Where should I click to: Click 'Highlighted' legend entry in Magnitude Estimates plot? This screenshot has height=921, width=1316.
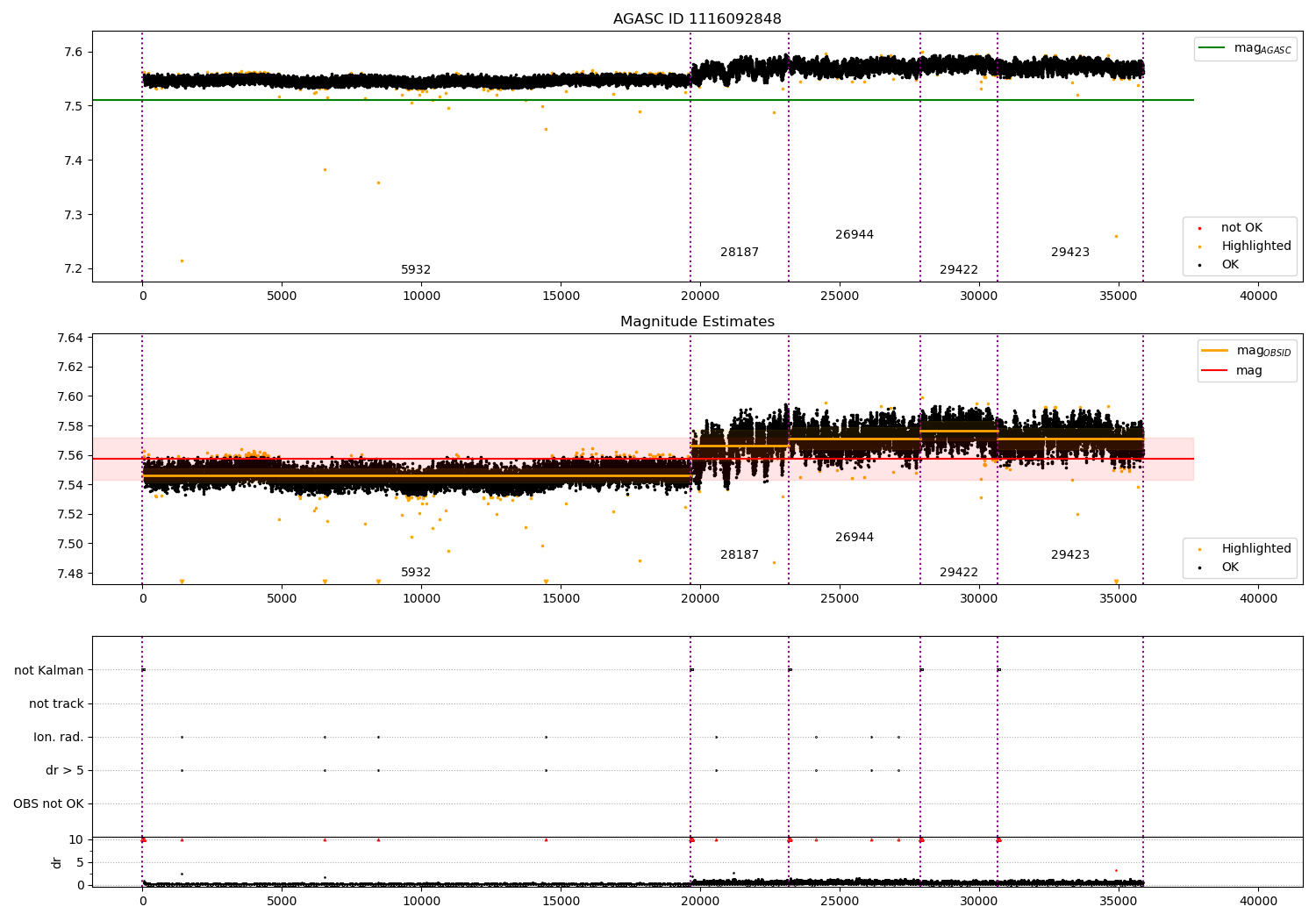coord(1255,549)
